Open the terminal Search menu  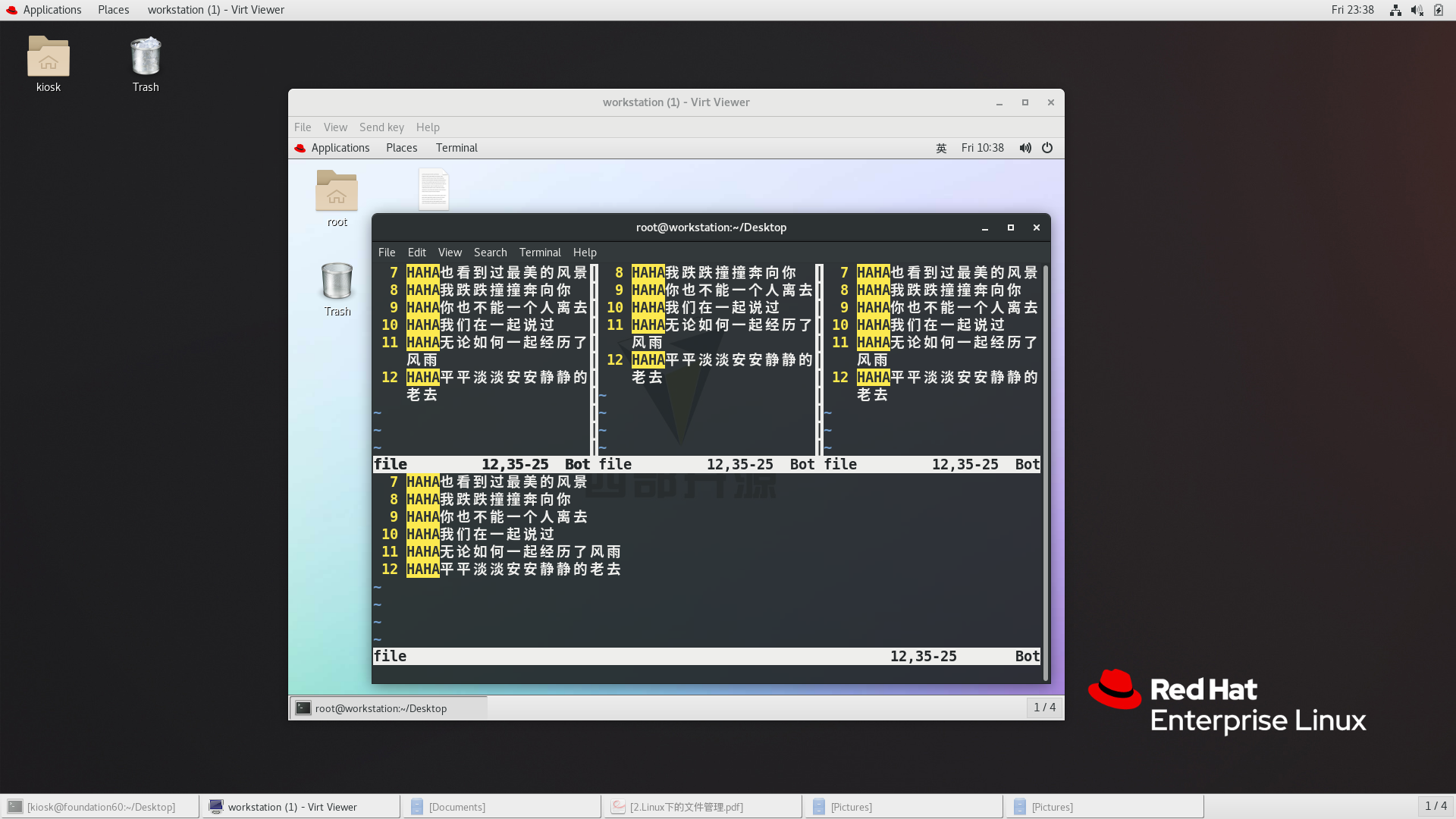tap(490, 253)
